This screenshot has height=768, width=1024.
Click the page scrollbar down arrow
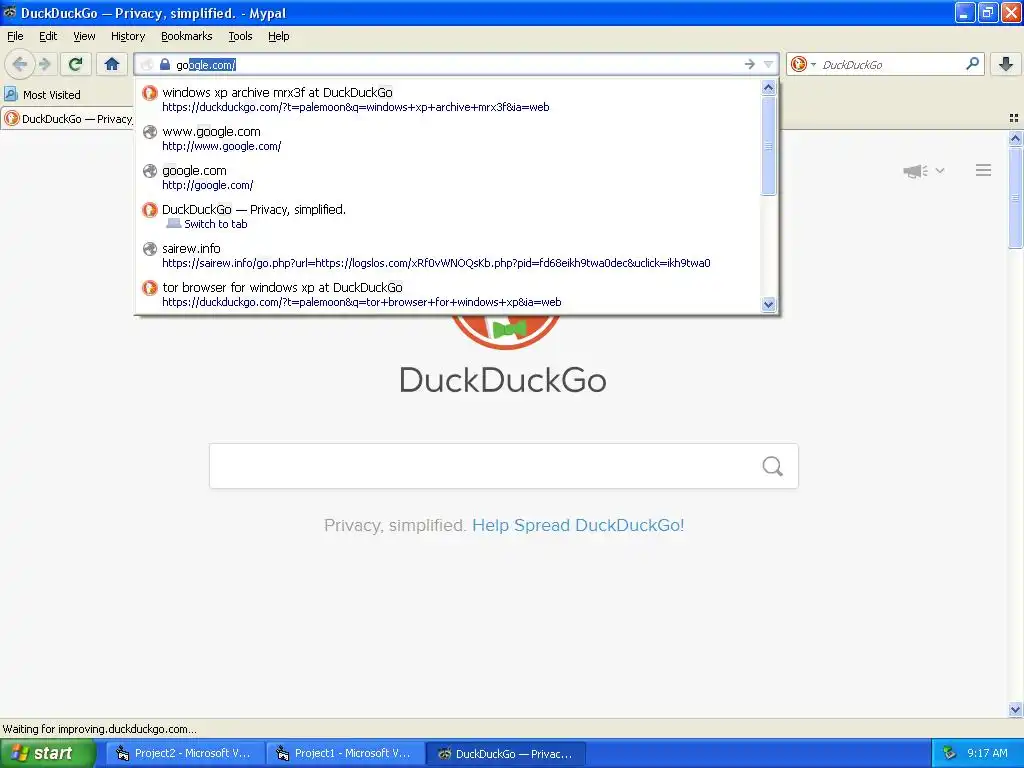point(1015,709)
